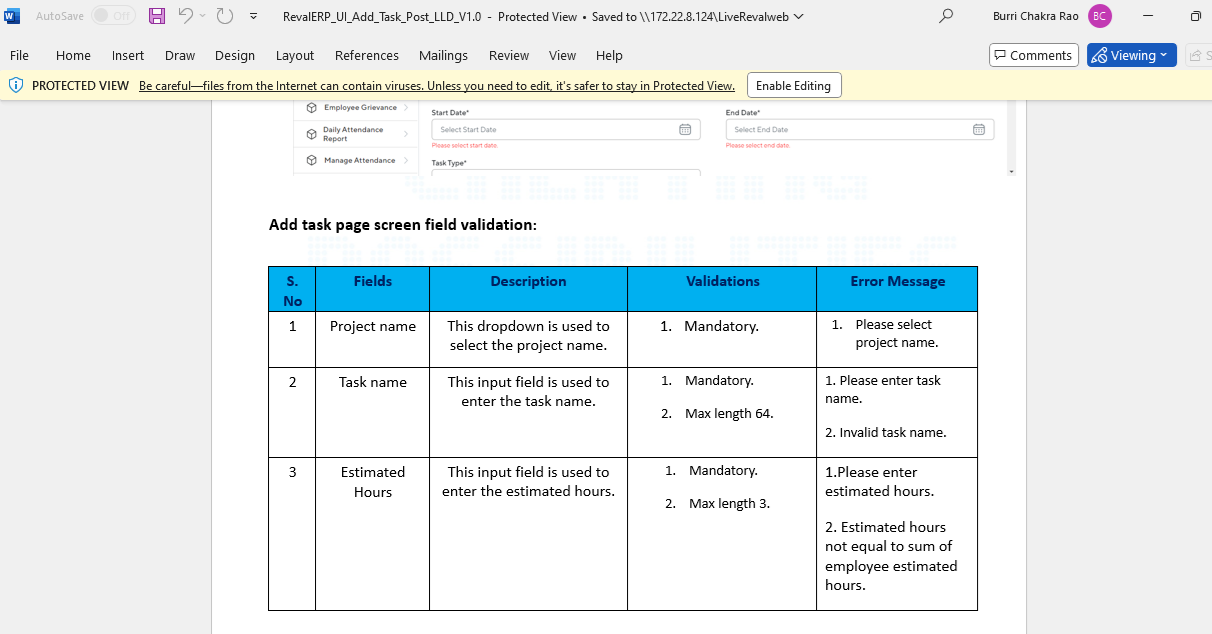This screenshot has width=1212, height=634.
Task: Click the BC account avatar
Action: (x=1099, y=16)
